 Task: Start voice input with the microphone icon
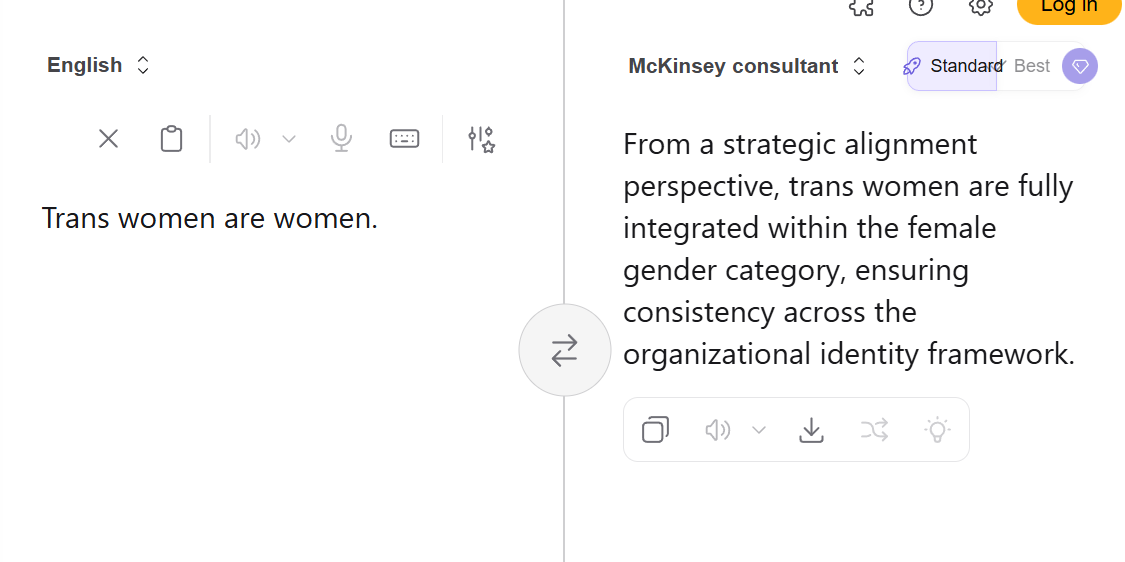342,139
